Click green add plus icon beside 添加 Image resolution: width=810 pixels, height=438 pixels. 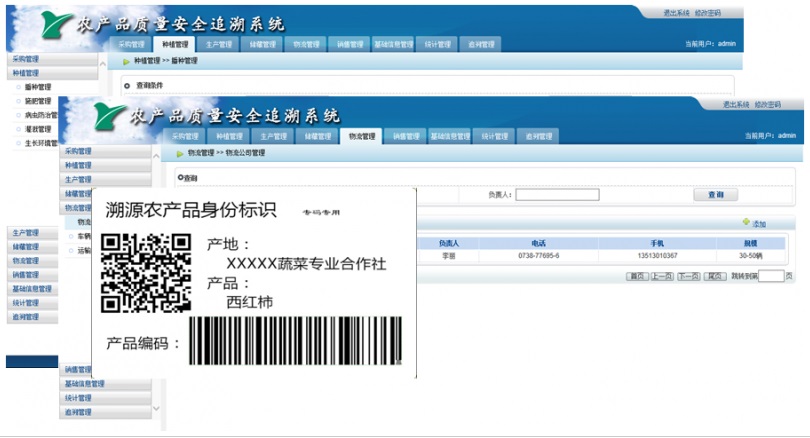(746, 222)
